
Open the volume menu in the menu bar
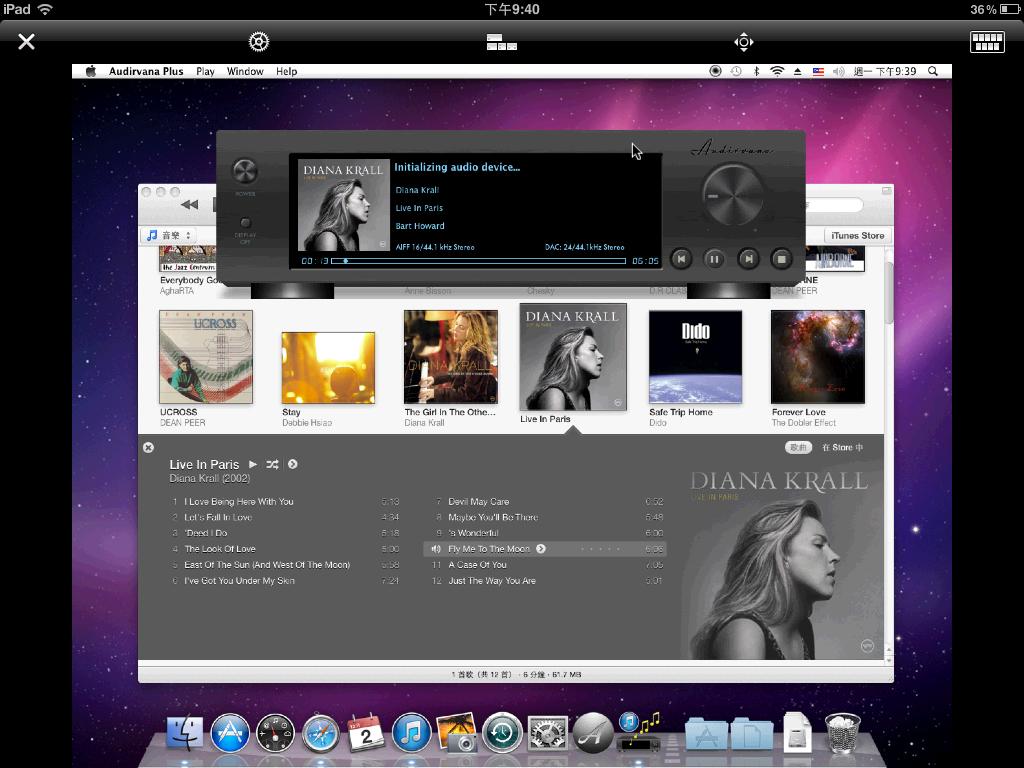(x=839, y=71)
